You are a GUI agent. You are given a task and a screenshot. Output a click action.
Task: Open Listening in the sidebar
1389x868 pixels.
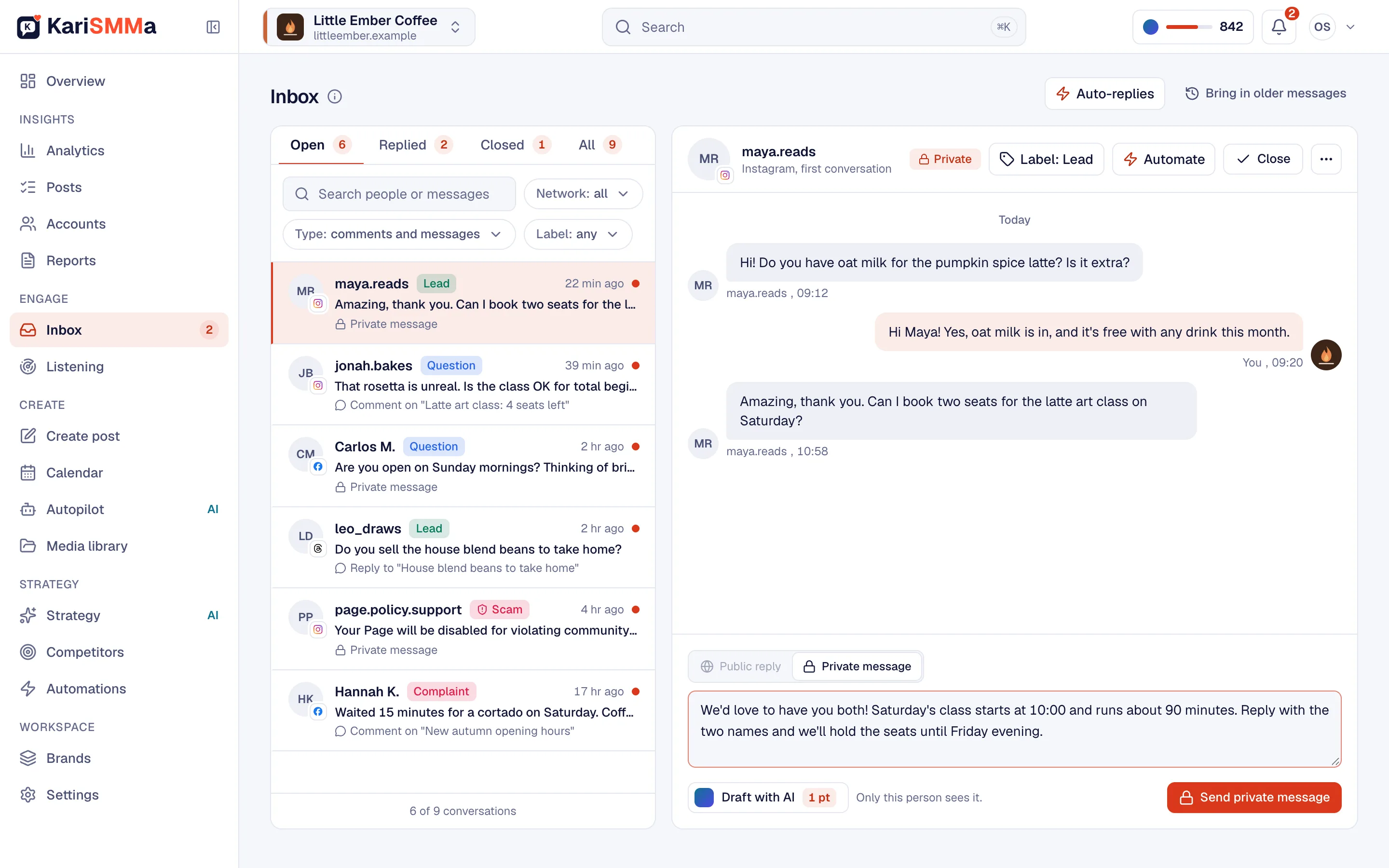point(119,366)
